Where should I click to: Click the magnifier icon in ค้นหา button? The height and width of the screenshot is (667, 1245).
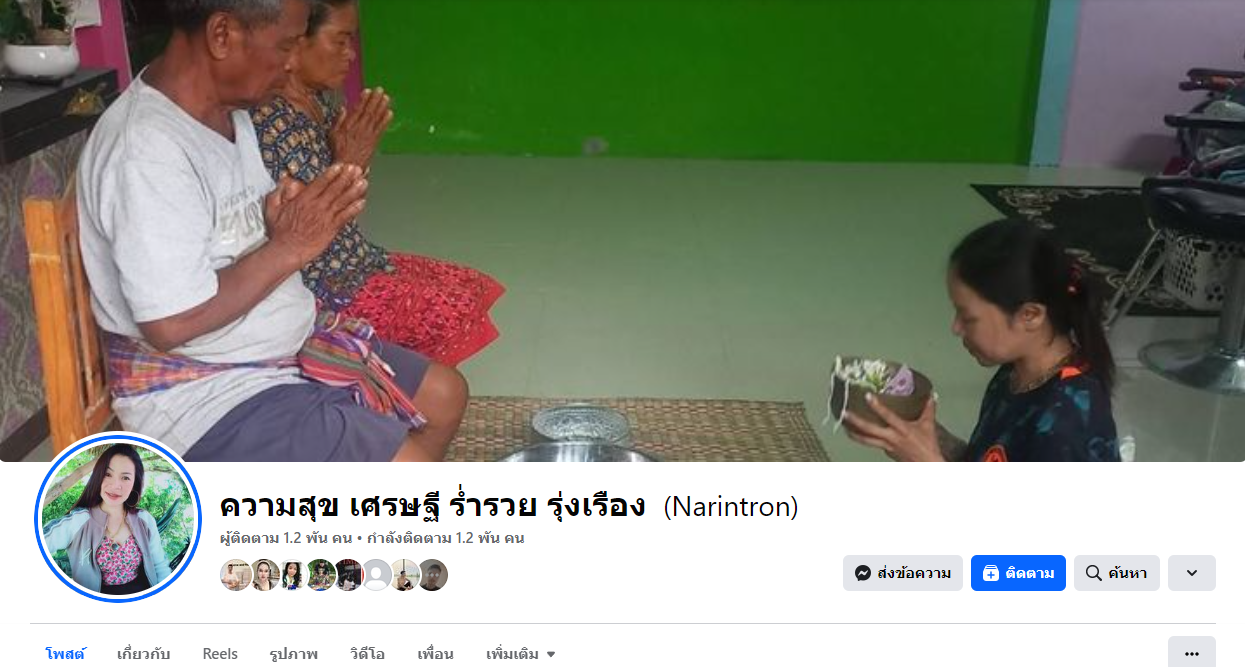[1094, 573]
